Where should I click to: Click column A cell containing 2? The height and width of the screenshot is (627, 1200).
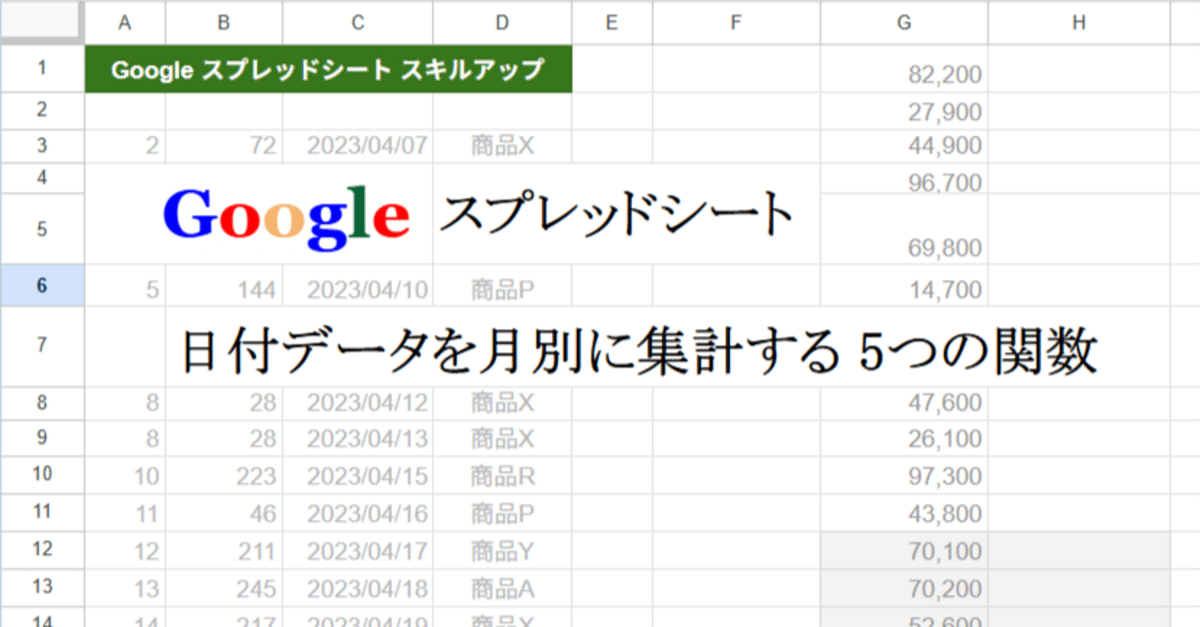(x=125, y=147)
